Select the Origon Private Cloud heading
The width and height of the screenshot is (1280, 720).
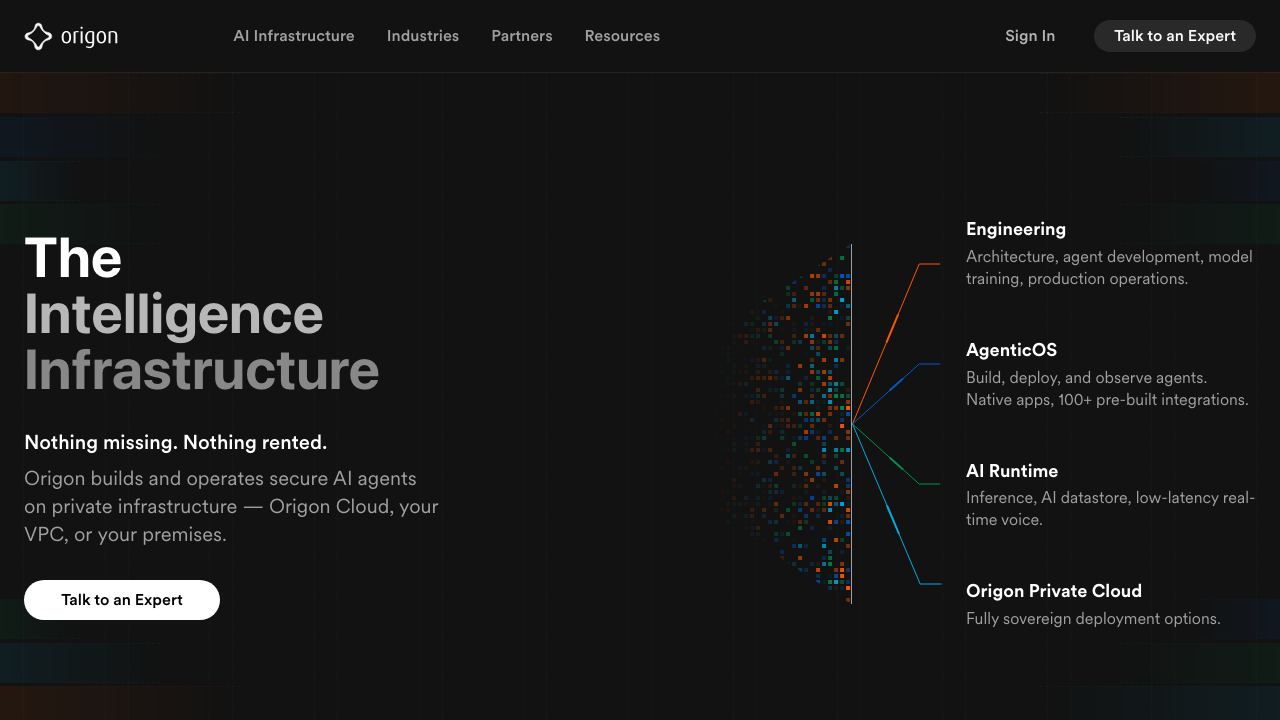[x=1054, y=591]
